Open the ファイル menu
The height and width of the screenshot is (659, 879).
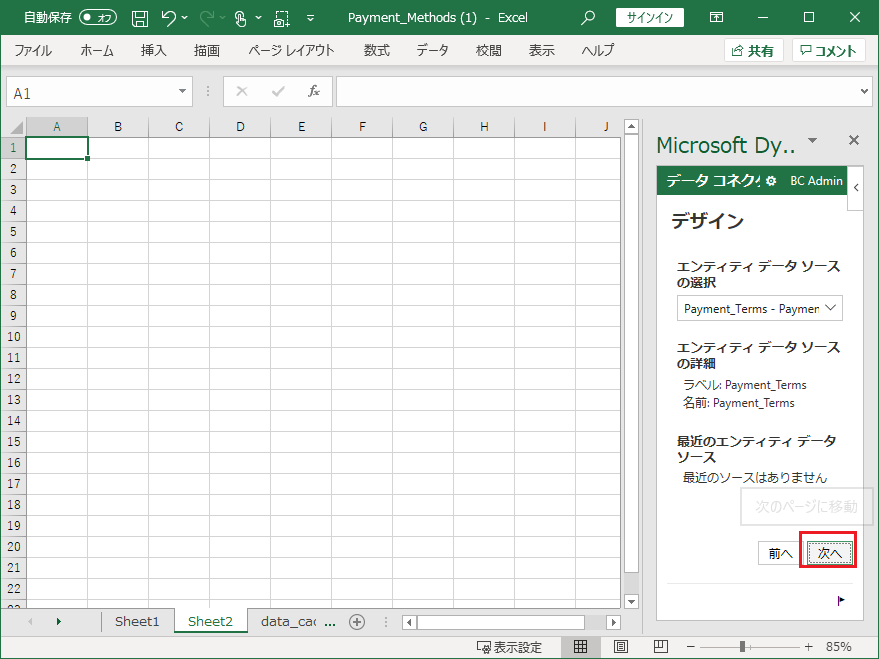pos(33,50)
